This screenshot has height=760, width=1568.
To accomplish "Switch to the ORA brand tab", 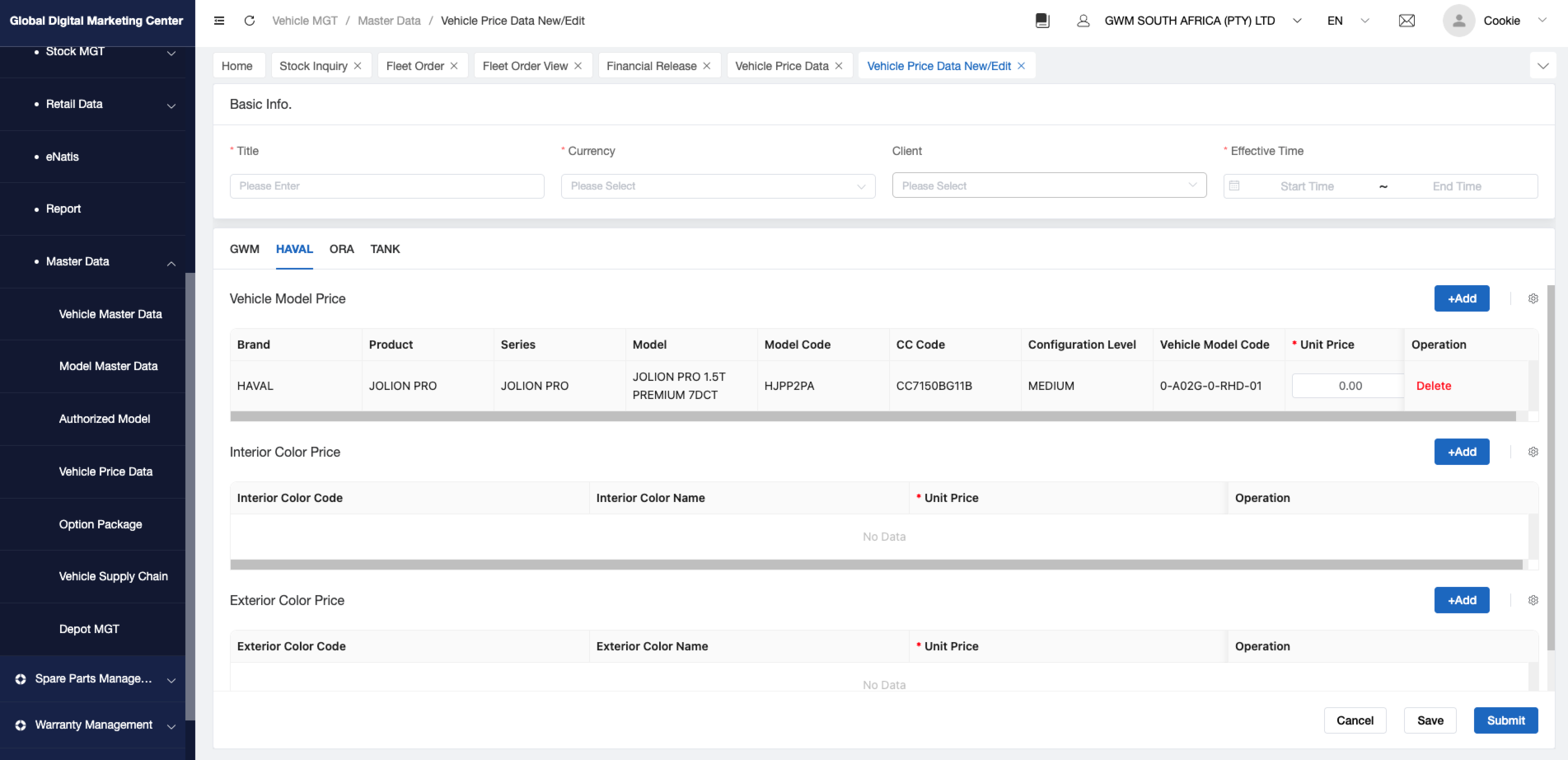I will pyautogui.click(x=342, y=249).
